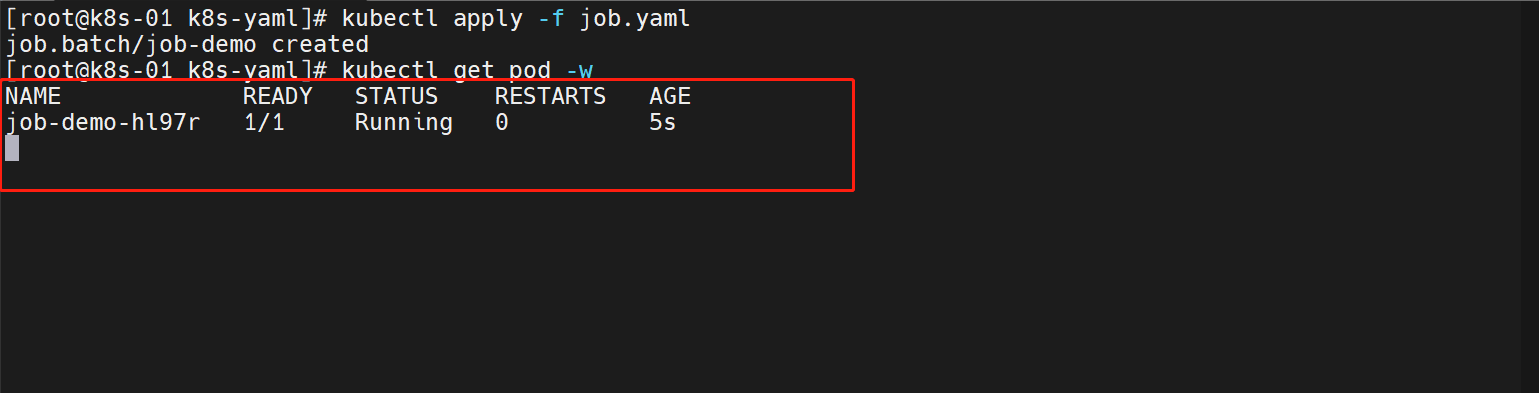
Task: Click the Running status text
Action: point(403,123)
